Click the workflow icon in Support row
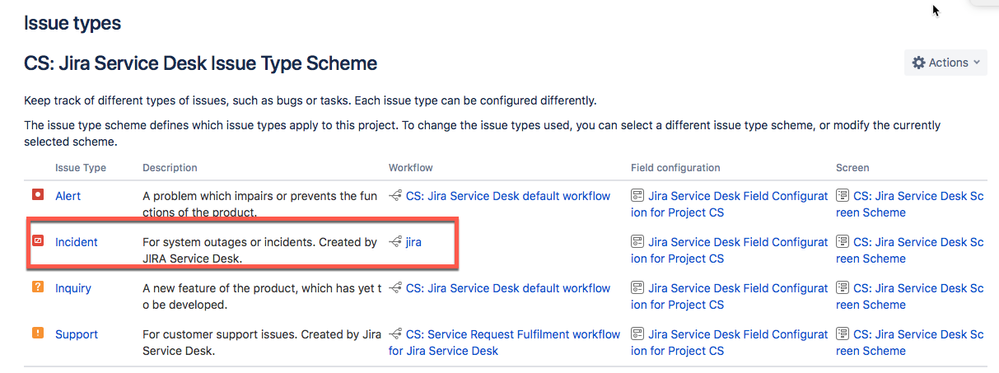This screenshot has width=999, height=373. tap(396, 334)
